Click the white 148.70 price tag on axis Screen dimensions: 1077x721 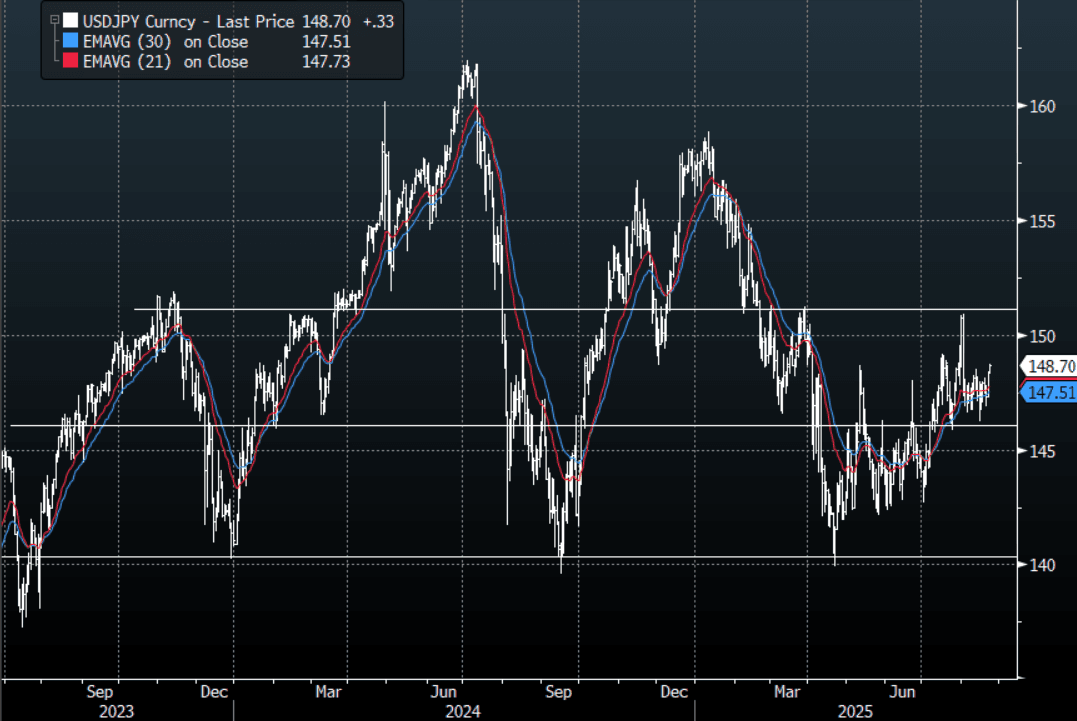tap(1048, 366)
